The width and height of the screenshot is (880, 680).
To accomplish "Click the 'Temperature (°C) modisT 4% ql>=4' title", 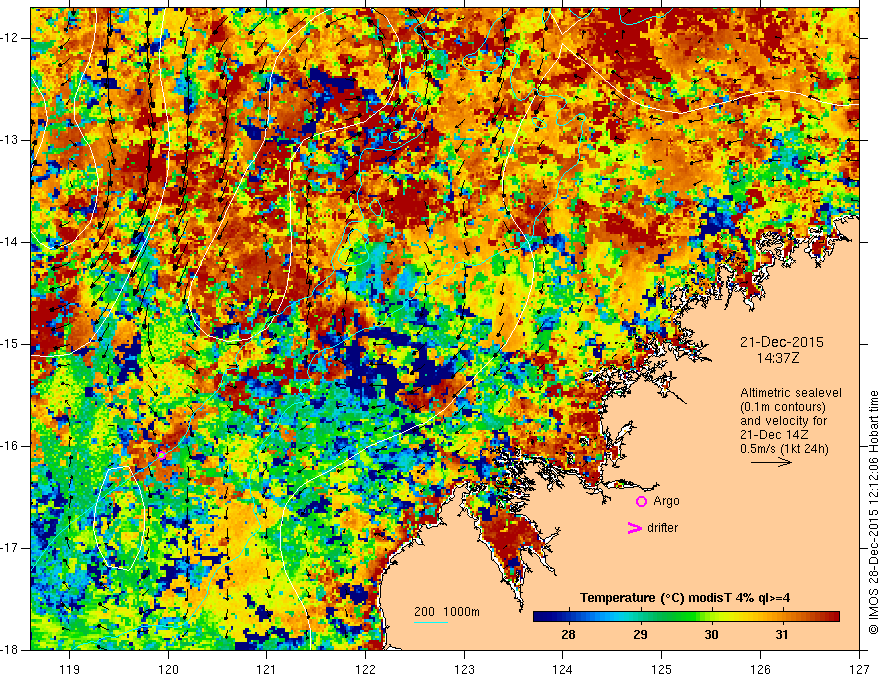I will 685,598.
